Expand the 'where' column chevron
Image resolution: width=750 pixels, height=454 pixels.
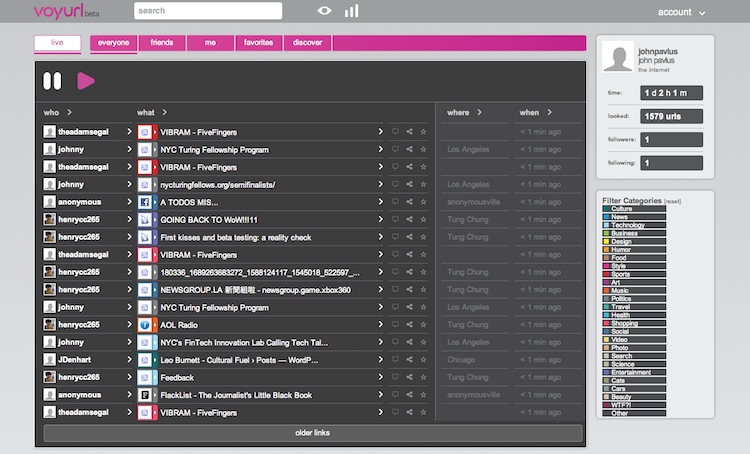pyautogui.click(x=479, y=112)
